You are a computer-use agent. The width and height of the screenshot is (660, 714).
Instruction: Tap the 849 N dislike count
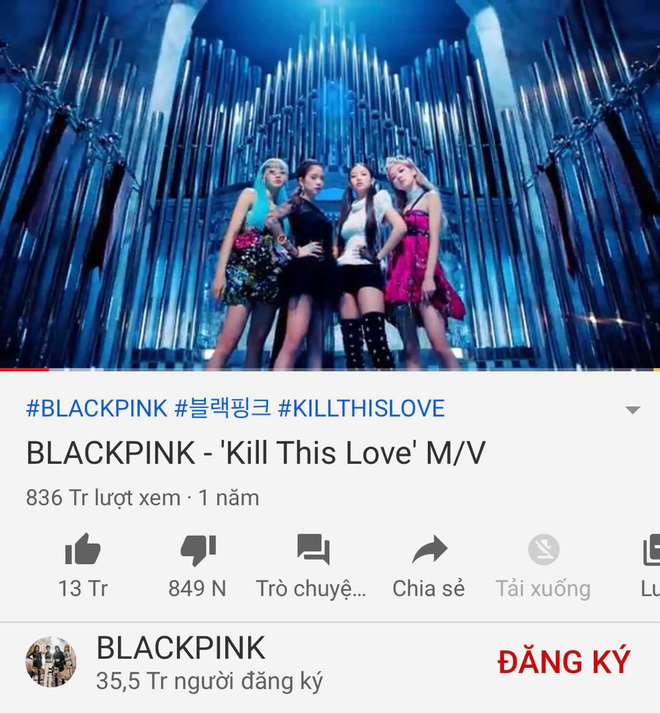pos(197,588)
